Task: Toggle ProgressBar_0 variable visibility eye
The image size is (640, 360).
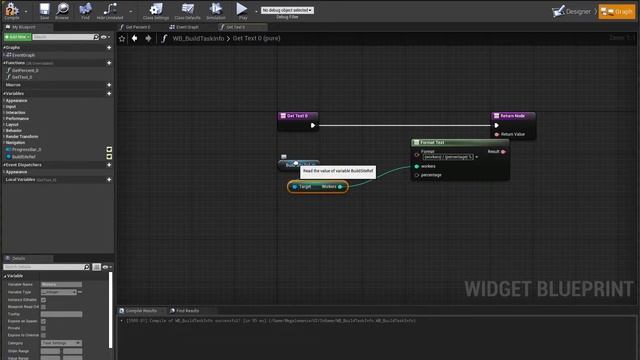Action: pos(109,149)
